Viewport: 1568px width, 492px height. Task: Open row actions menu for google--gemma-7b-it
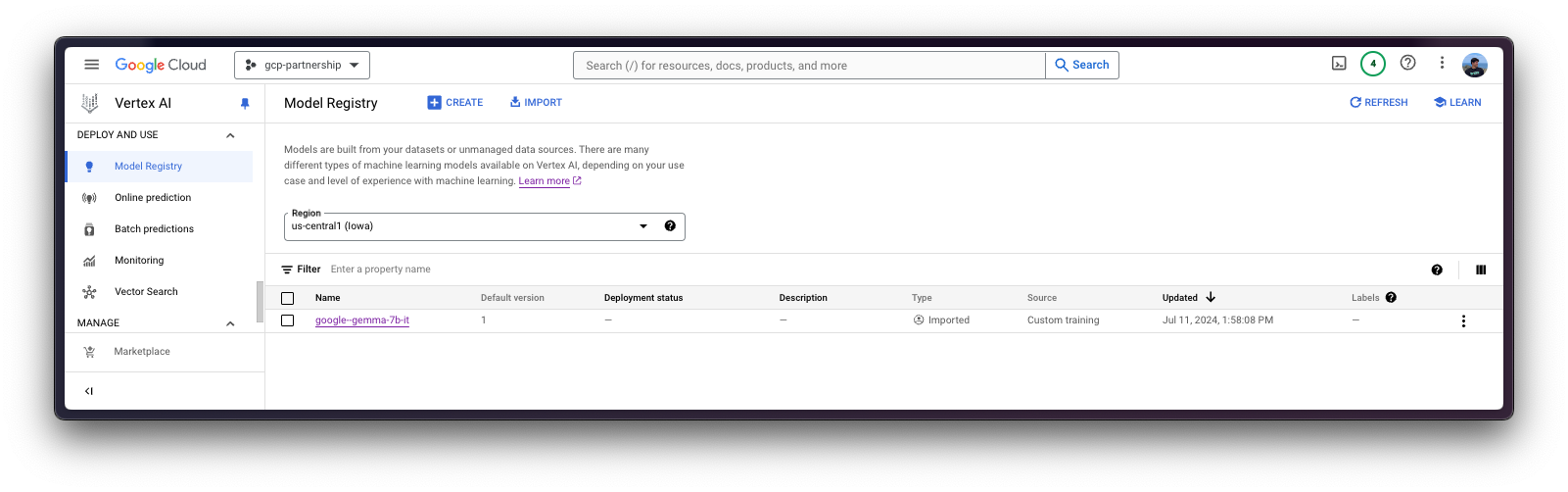pos(1463,321)
